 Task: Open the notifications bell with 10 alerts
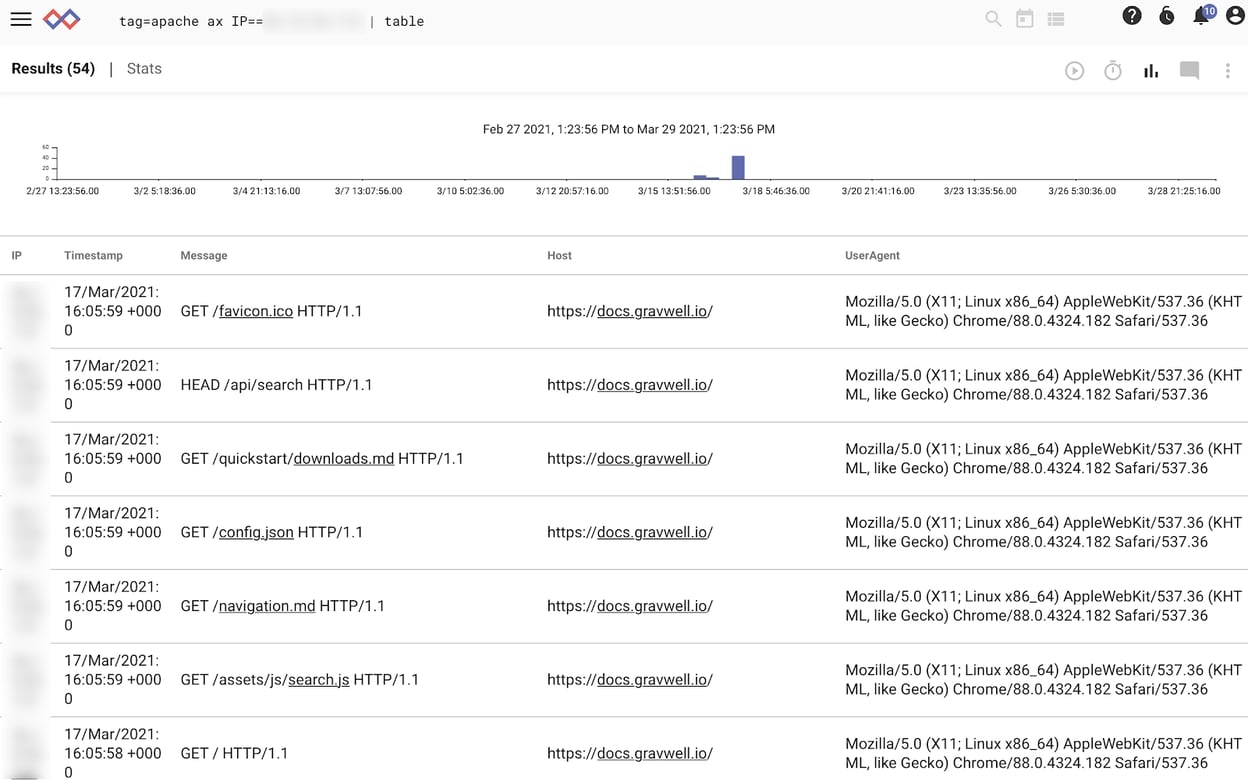[1200, 17]
